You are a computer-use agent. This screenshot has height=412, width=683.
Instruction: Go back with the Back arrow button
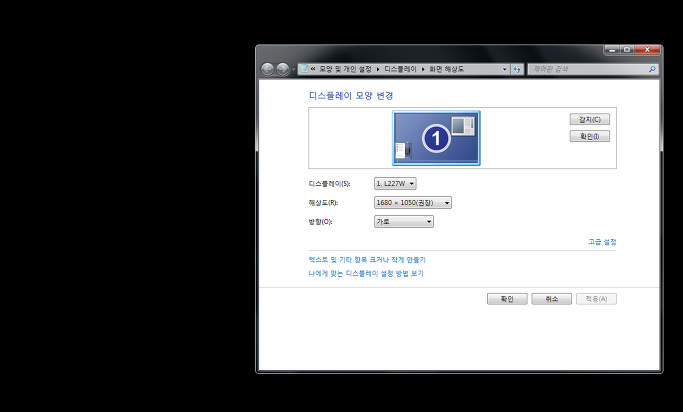point(267,69)
